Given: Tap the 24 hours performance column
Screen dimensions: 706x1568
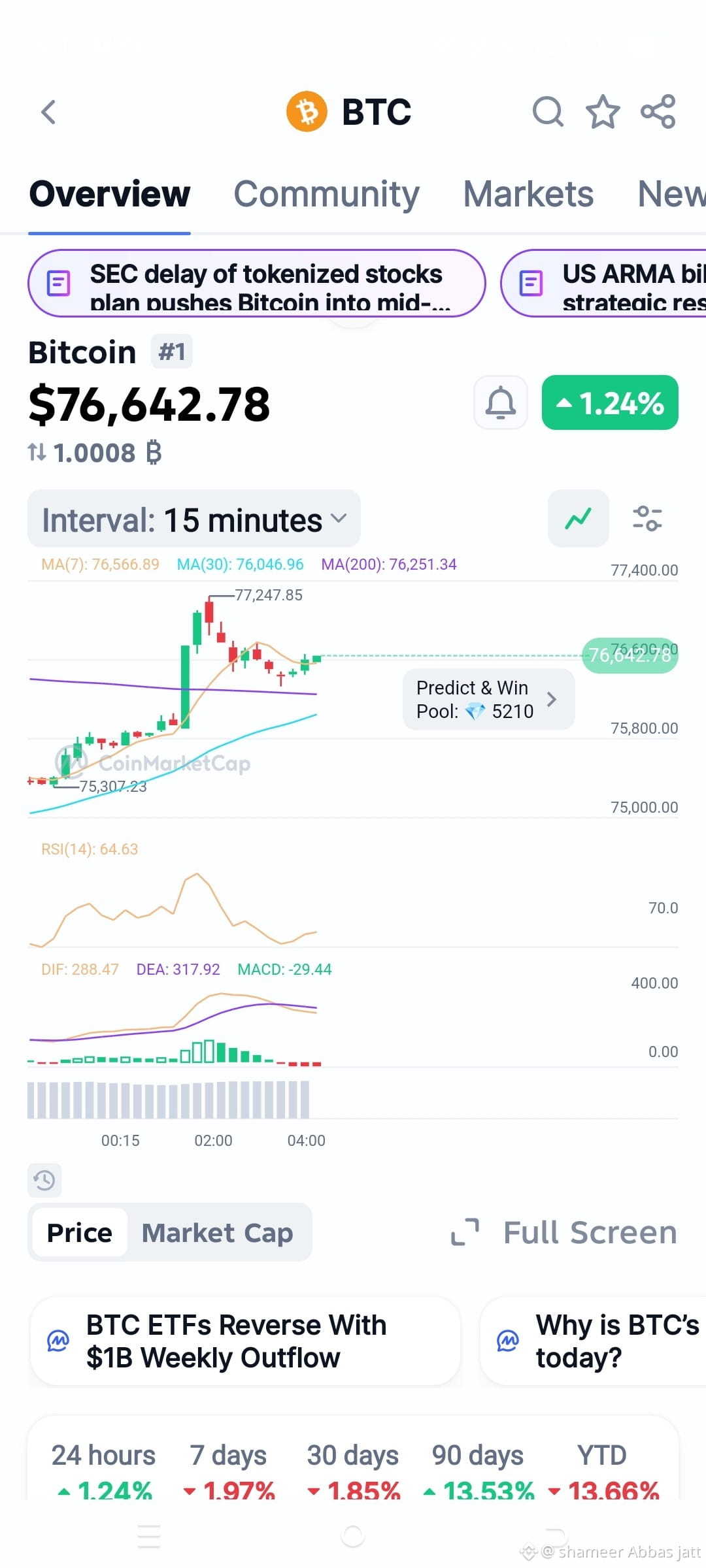Looking at the screenshot, I should point(104,1470).
